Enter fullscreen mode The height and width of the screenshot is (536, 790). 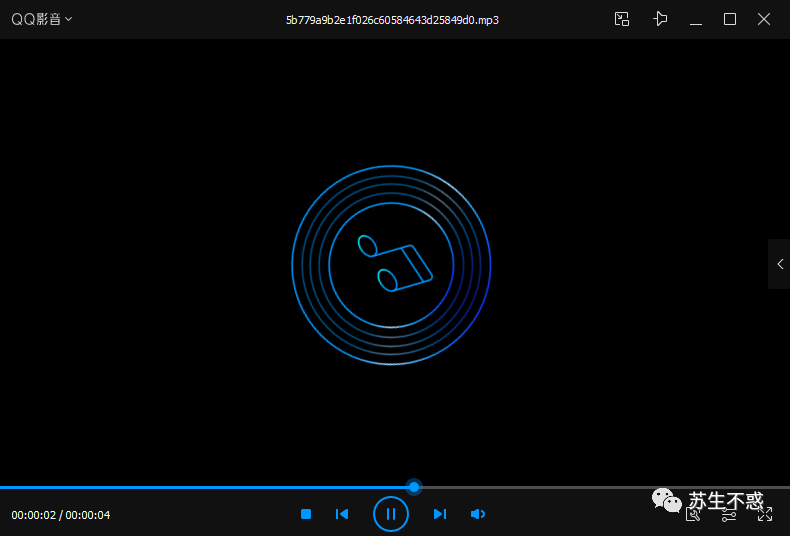coord(765,514)
